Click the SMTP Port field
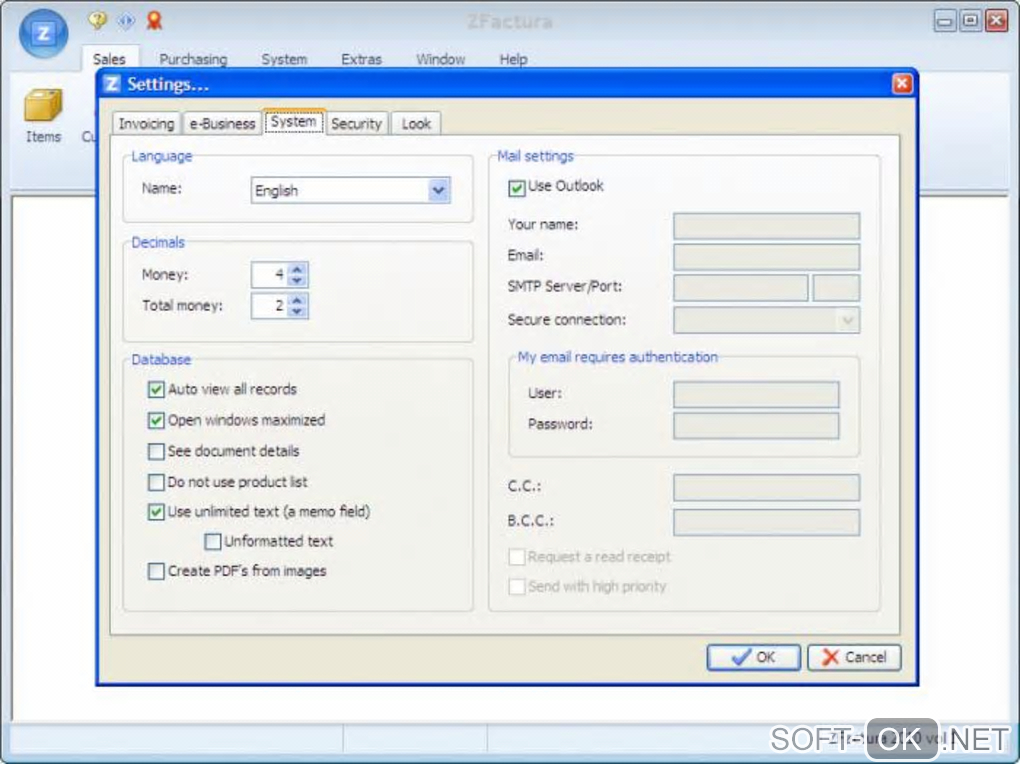Viewport: 1020px width, 764px height. 836,288
